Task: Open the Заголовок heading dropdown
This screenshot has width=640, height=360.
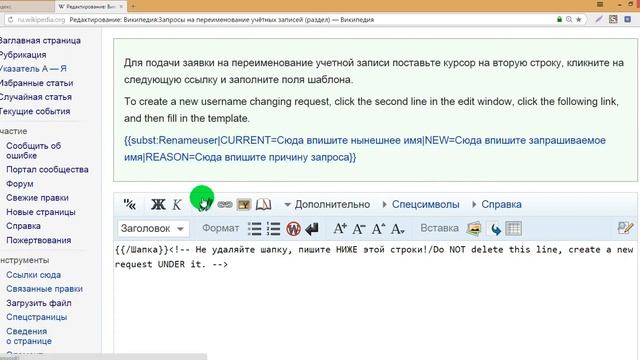Action: tap(153, 229)
